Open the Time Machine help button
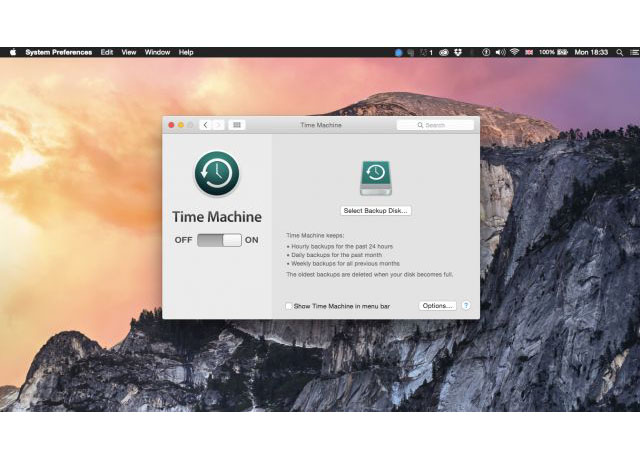 466,305
